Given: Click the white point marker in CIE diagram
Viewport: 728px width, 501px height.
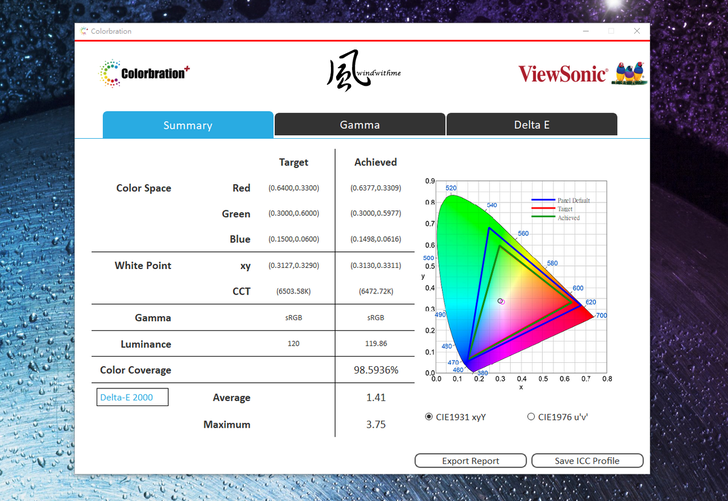Looking at the screenshot, I should pyautogui.click(x=502, y=300).
